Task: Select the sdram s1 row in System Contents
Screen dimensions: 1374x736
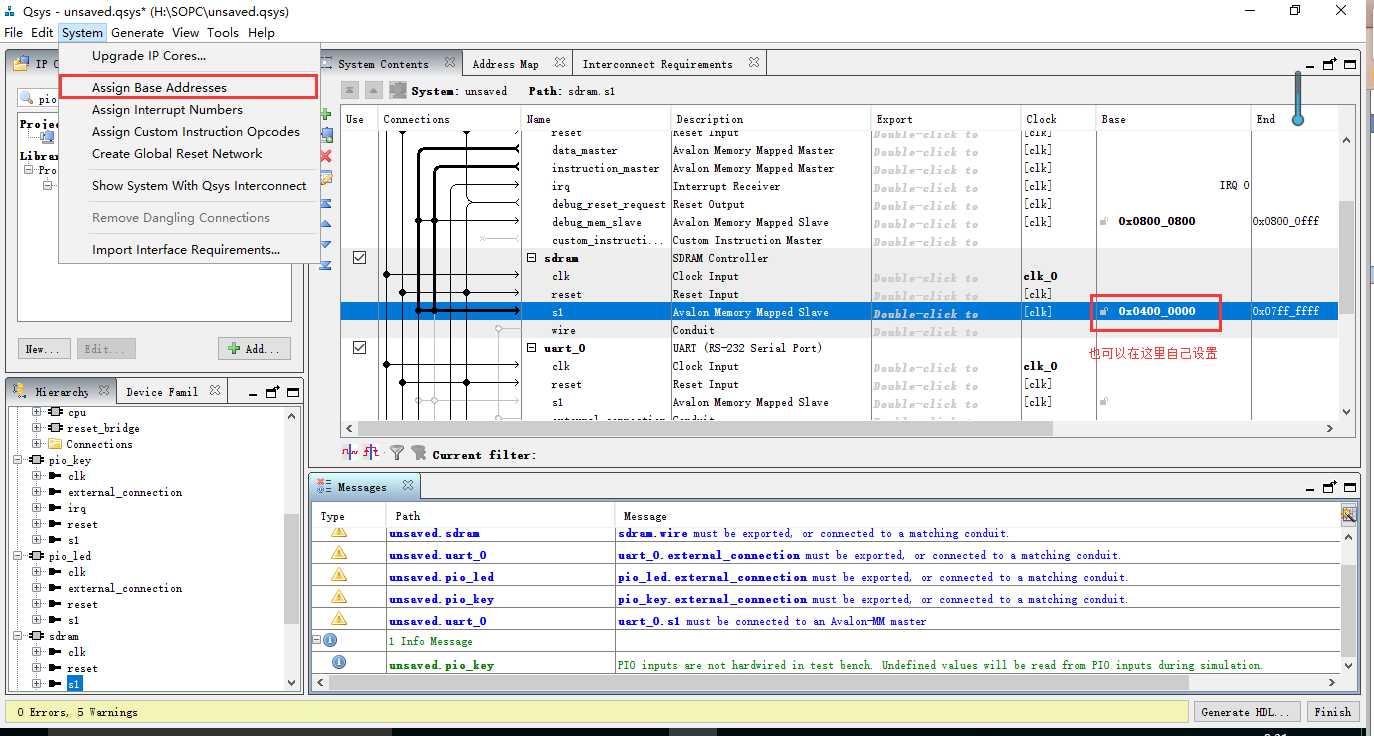Action: (x=838, y=312)
